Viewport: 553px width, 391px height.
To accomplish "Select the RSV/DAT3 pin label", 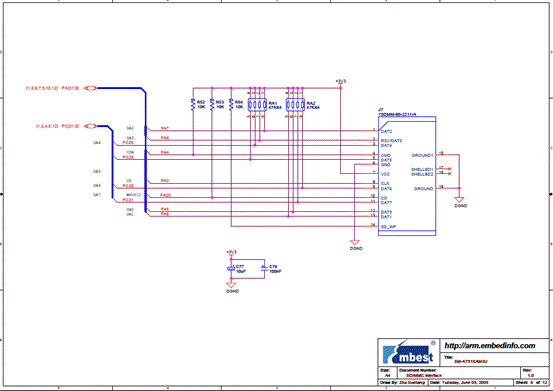I will [391, 141].
